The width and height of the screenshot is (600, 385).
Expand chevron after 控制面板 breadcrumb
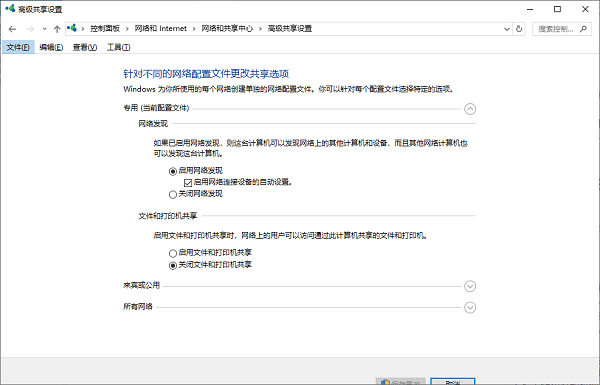click(127, 29)
